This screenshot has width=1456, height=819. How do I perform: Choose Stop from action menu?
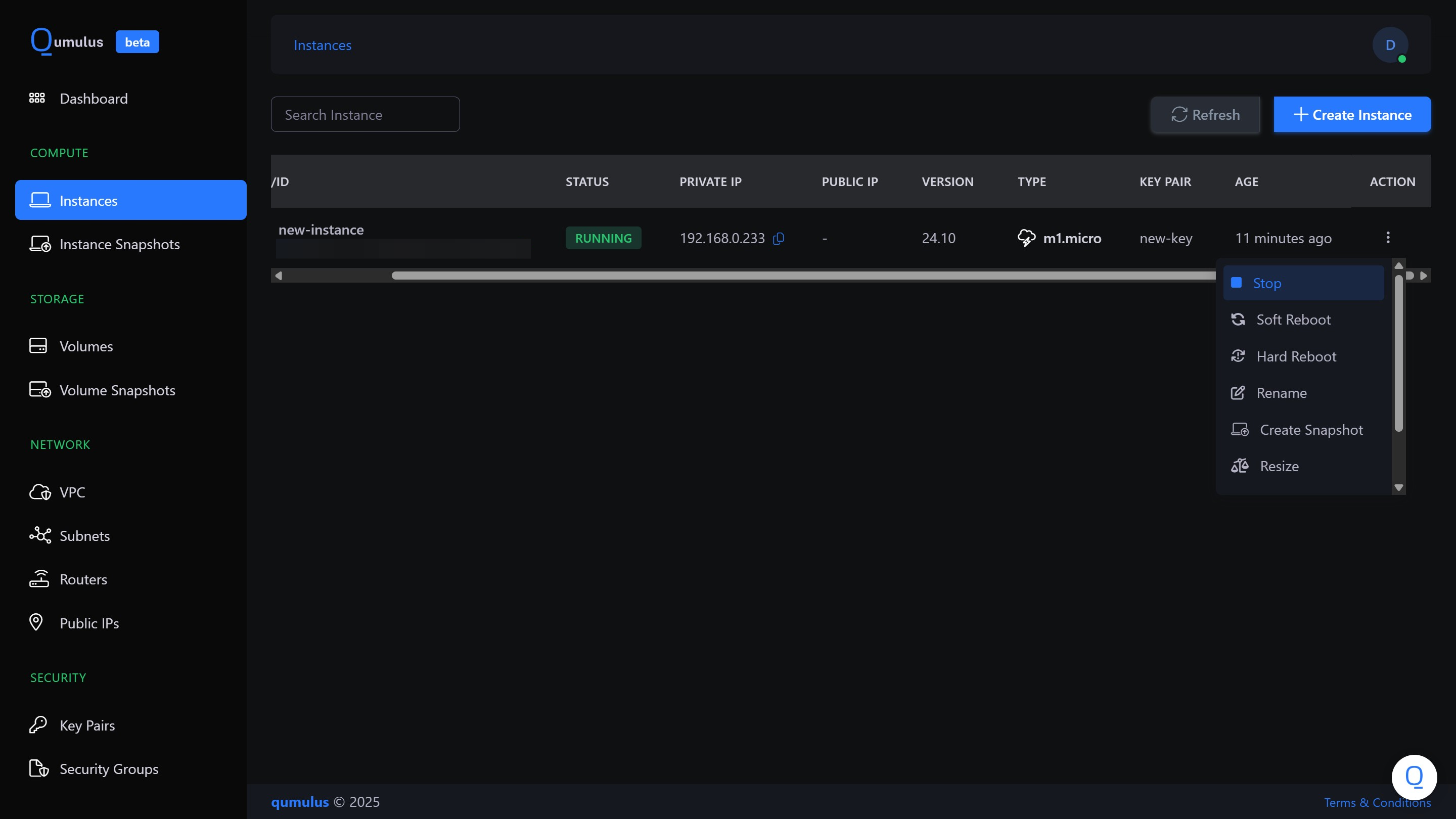(x=1303, y=283)
